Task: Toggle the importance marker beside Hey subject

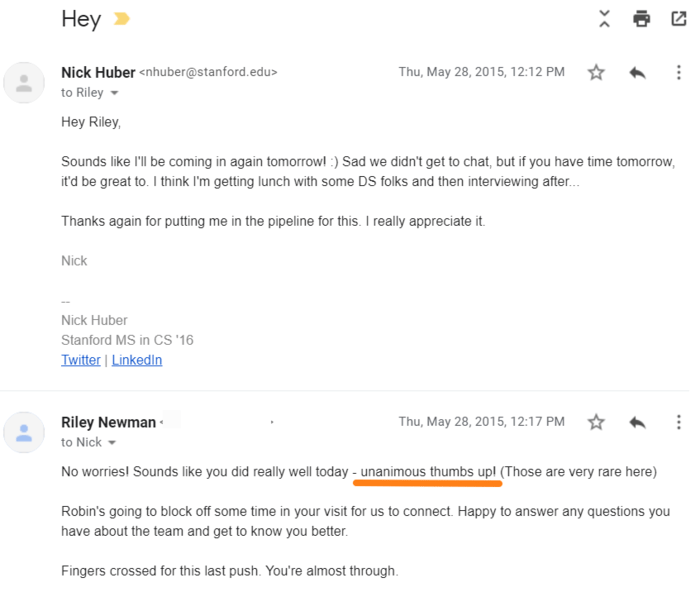Action: [x=122, y=19]
